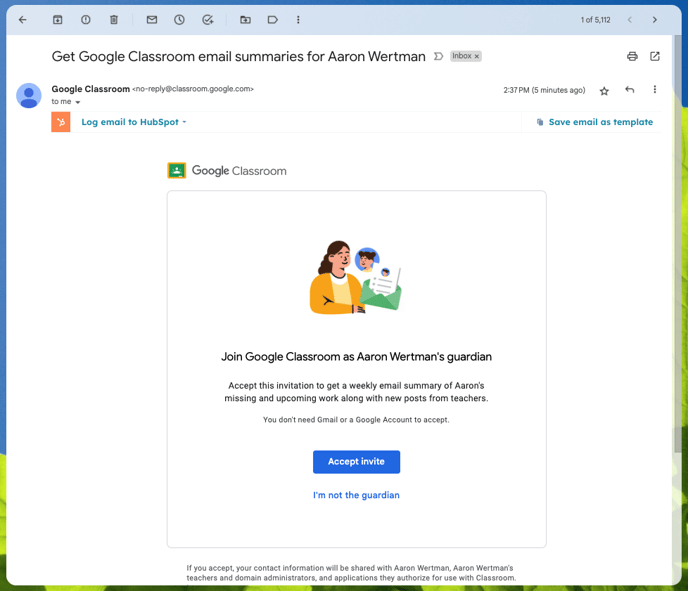Snooze this email with clock icon

[179, 20]
